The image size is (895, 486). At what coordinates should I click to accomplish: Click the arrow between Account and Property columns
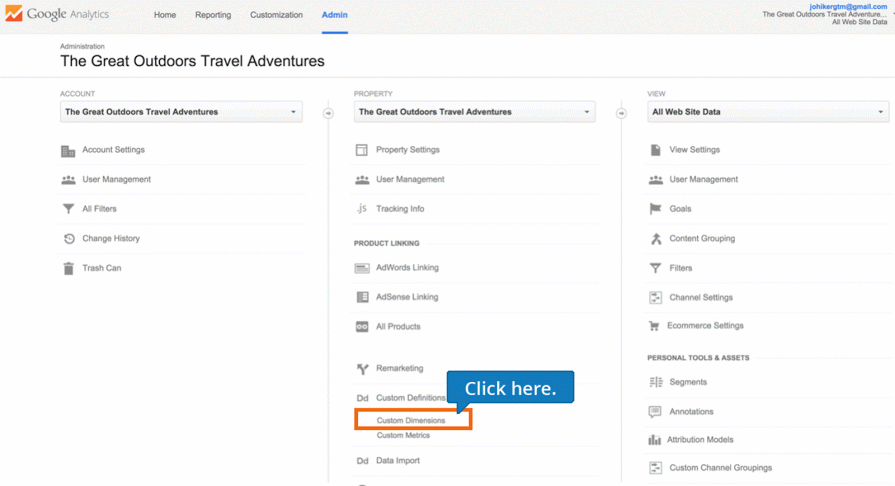328,113
